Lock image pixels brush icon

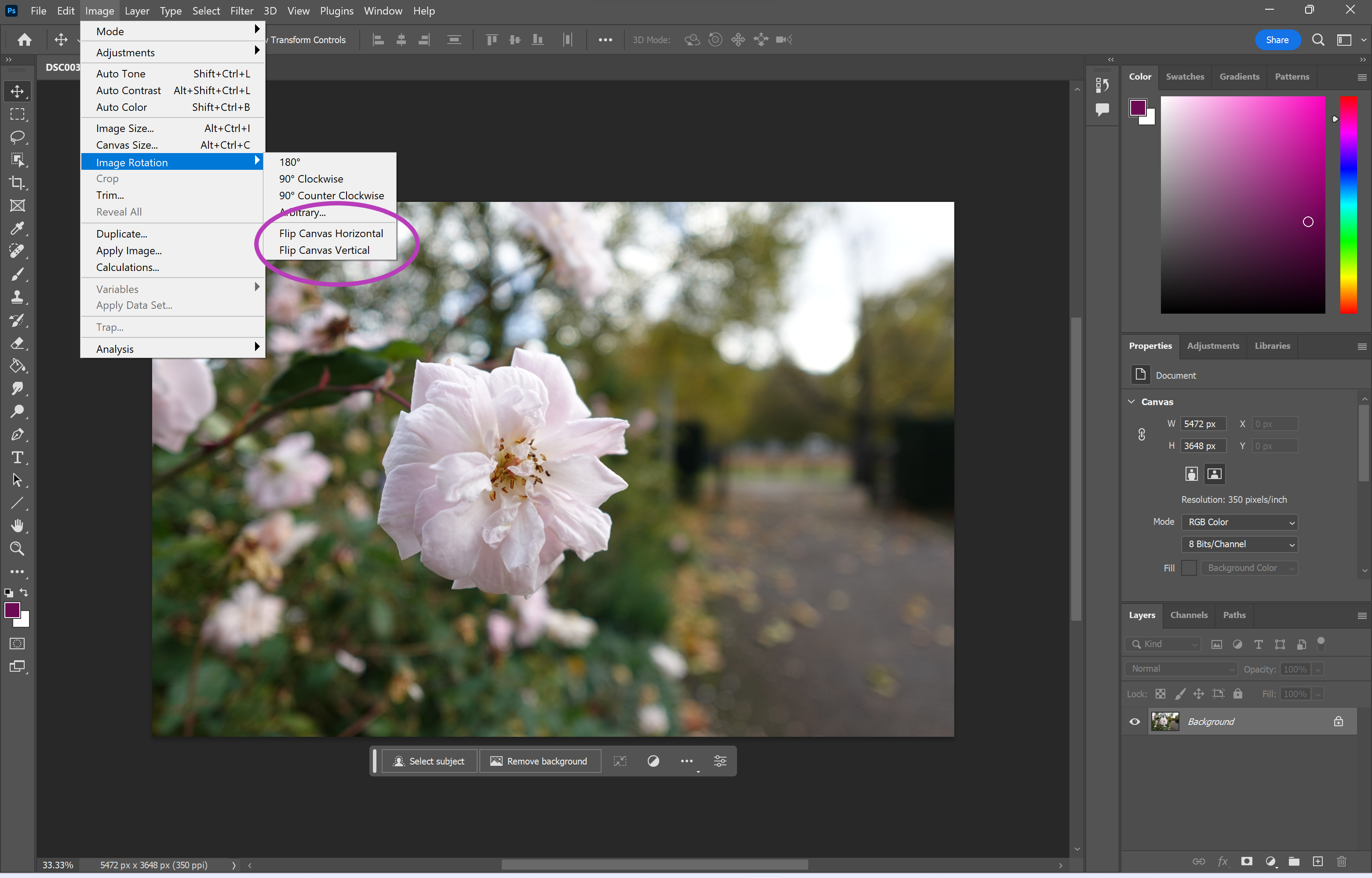click(1180, 694)
